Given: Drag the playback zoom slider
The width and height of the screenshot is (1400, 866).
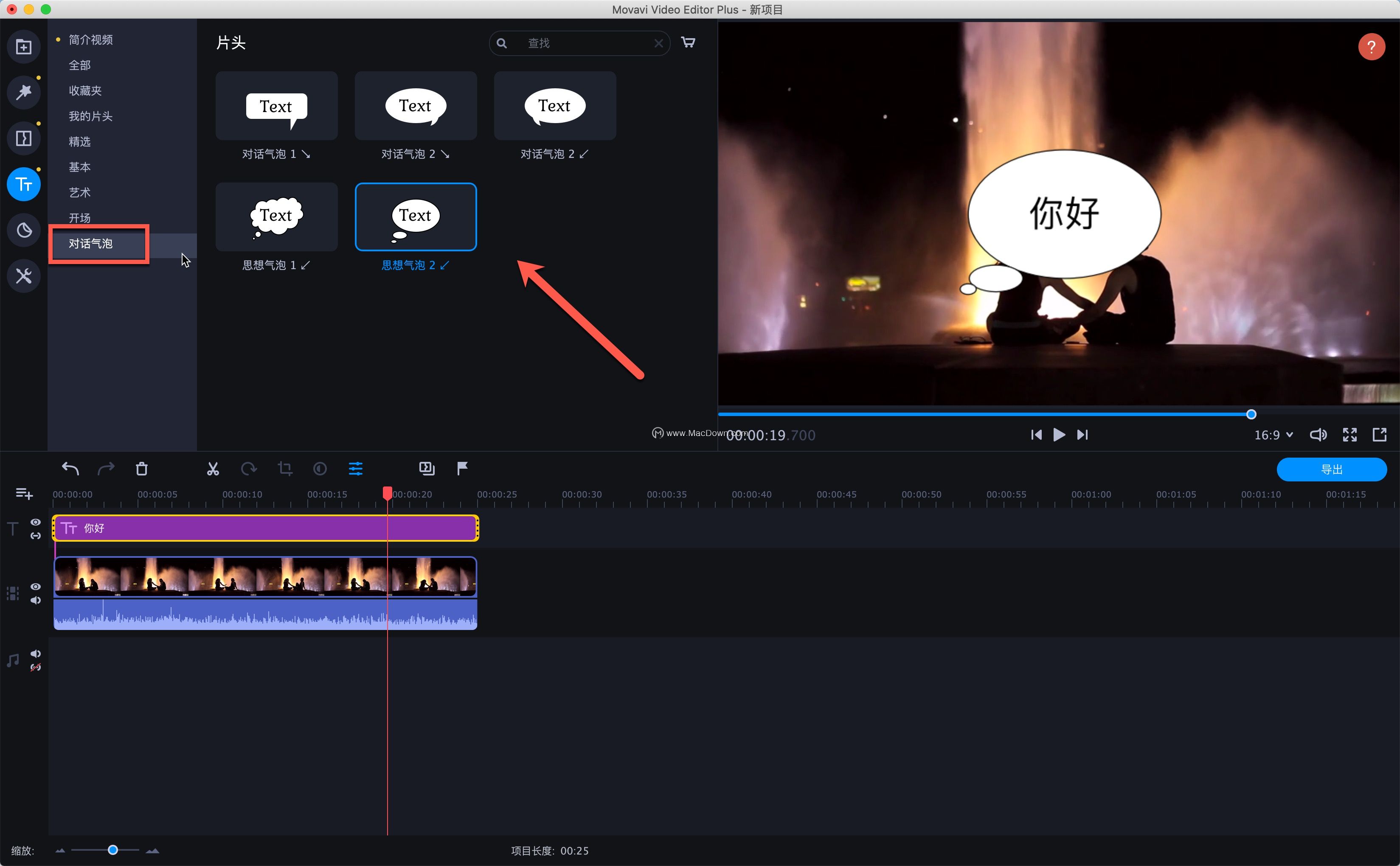Looking at the screenshot, I should (113, 850).
